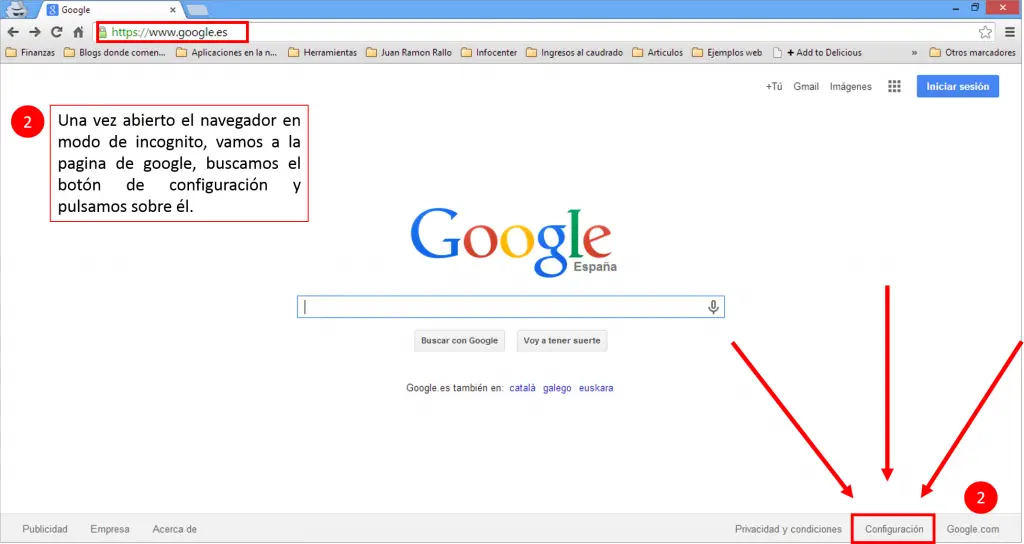The width and height of the screenshot is (1024, 544).
Task: Bookmark this page with the star icon
Action: (985, 32)
